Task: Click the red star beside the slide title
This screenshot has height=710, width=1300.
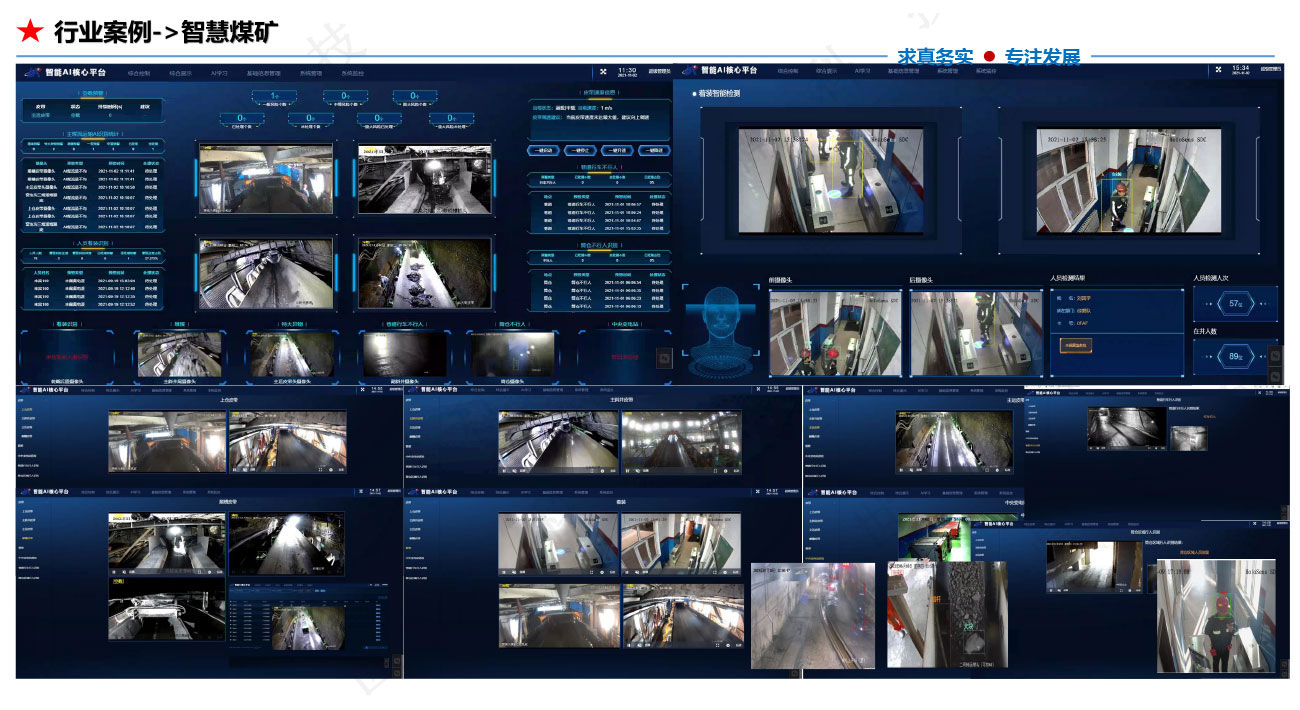Action: pos(30,32)
